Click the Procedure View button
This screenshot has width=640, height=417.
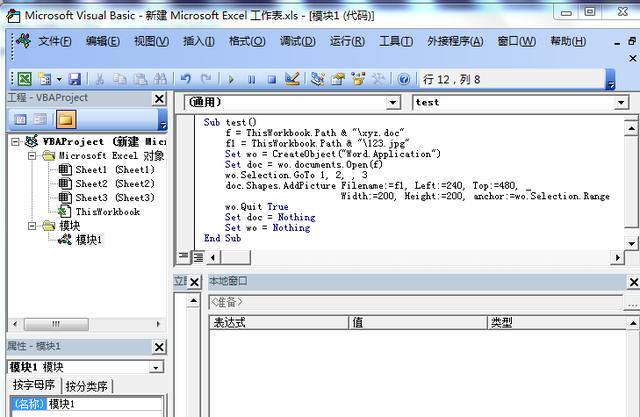pos(183,256)
